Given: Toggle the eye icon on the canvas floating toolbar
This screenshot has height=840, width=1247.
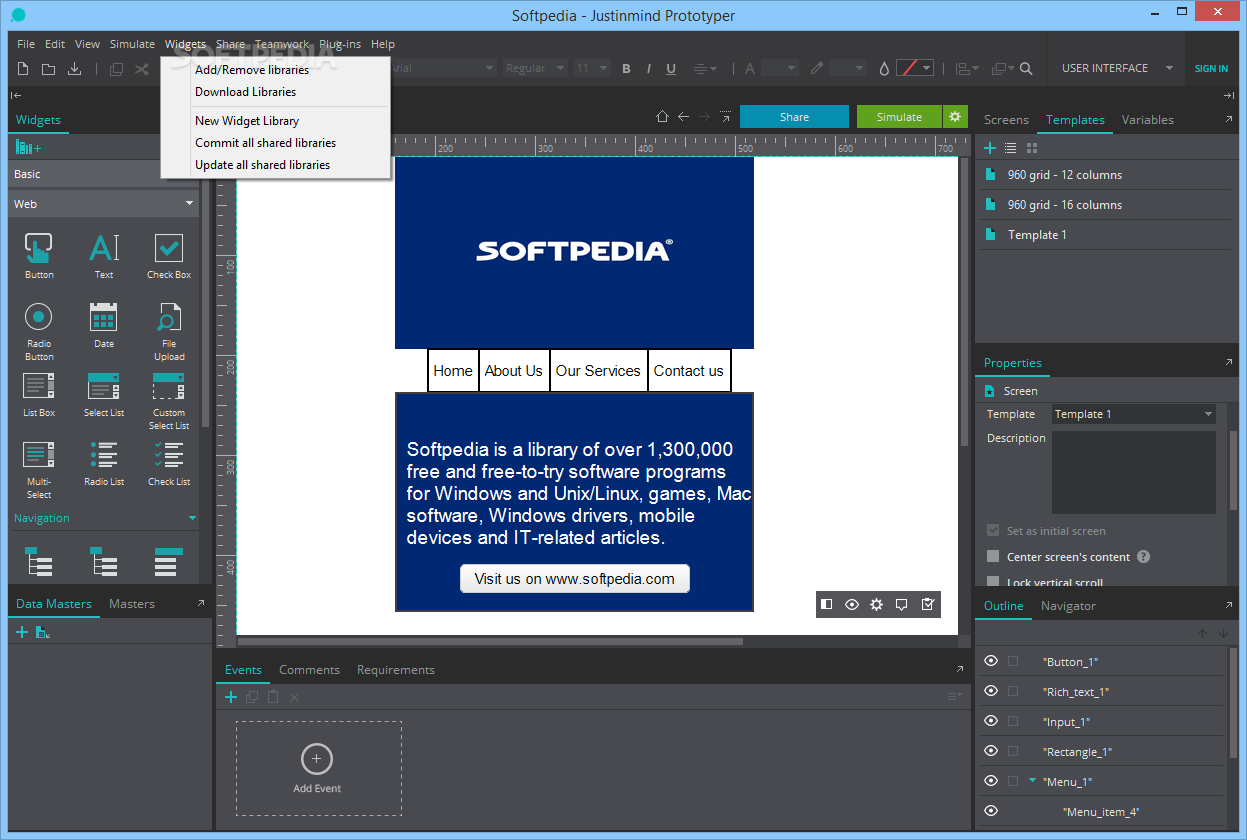Looking at the screenshot, I should [852, 604].
